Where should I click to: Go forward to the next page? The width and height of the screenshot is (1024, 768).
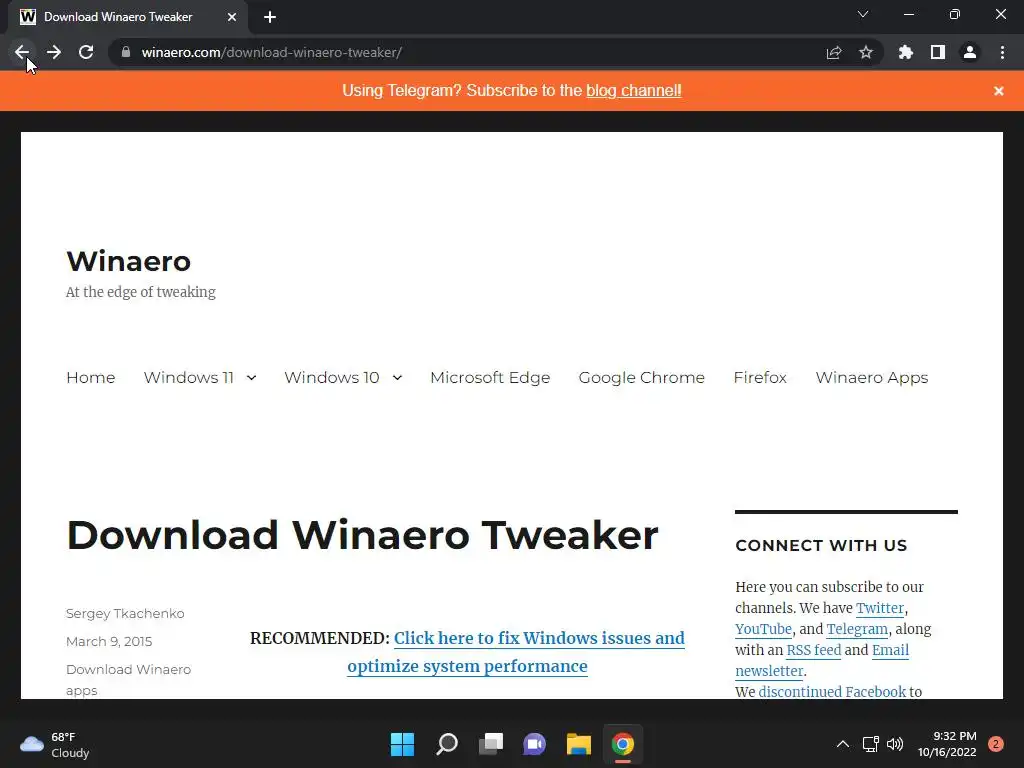[x=54, y=52]
